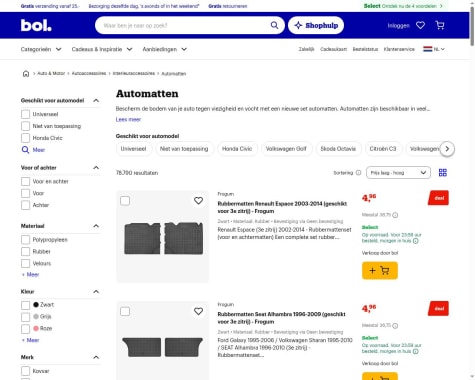
Task: Open the Aanbiedingen dropdown
Action: point(165,49)
